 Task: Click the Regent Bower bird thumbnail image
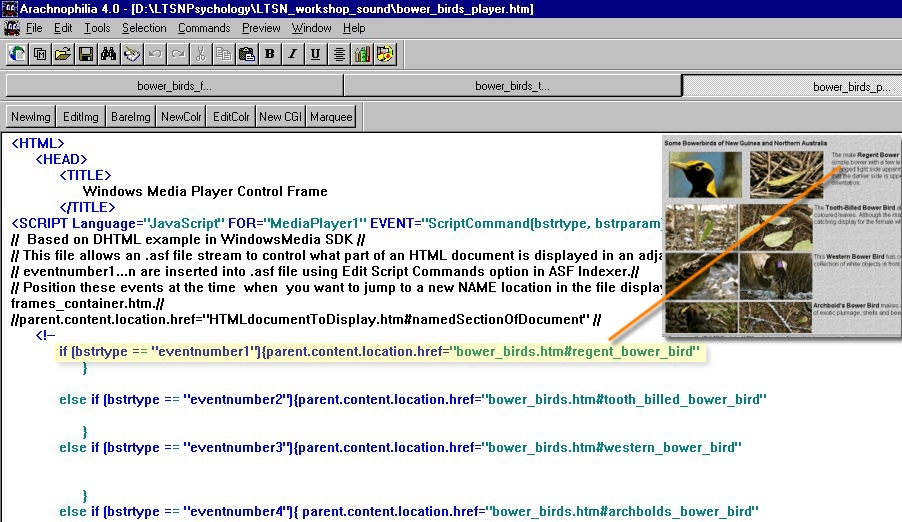pos(705,175)
